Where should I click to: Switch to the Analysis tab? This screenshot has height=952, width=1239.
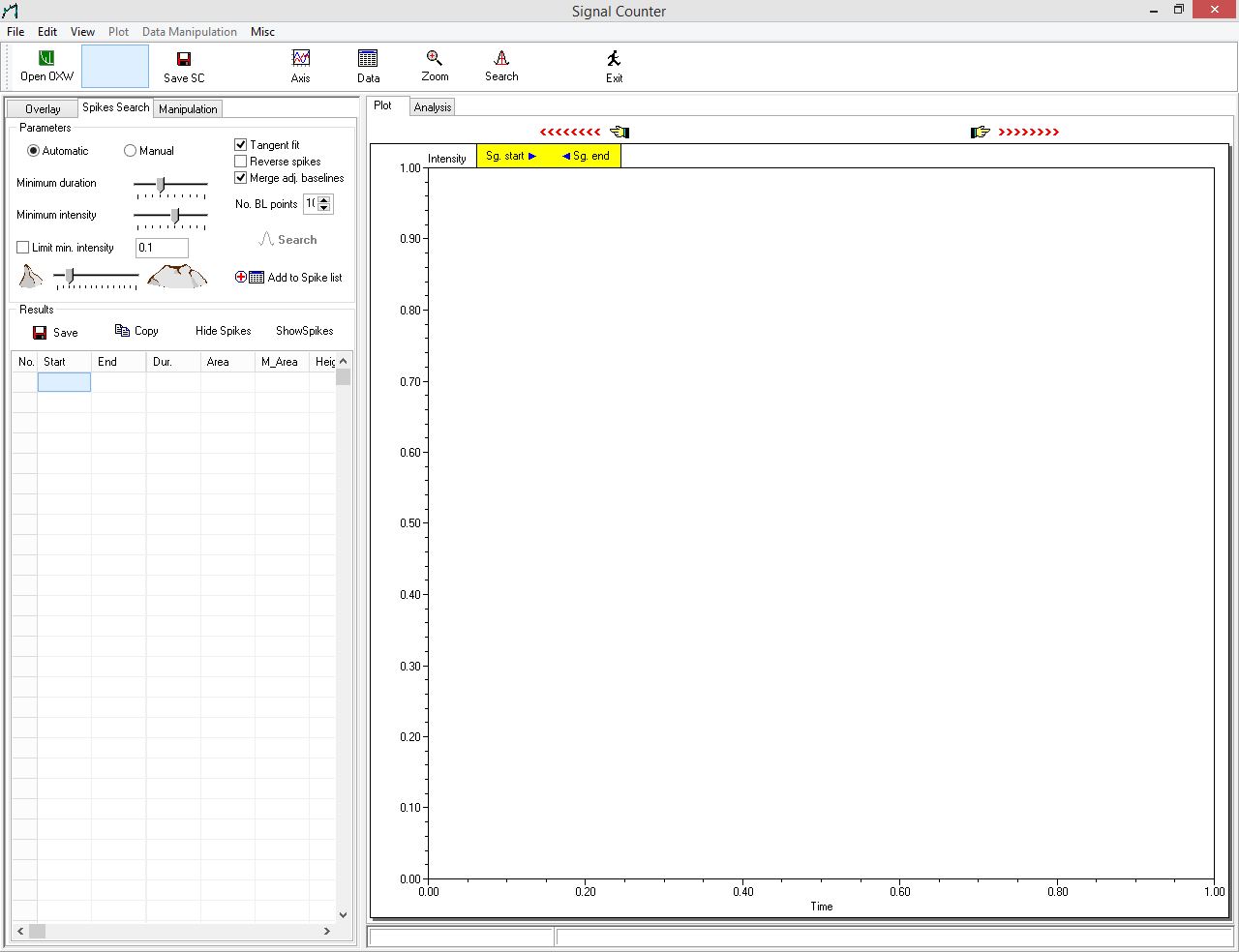432,107
